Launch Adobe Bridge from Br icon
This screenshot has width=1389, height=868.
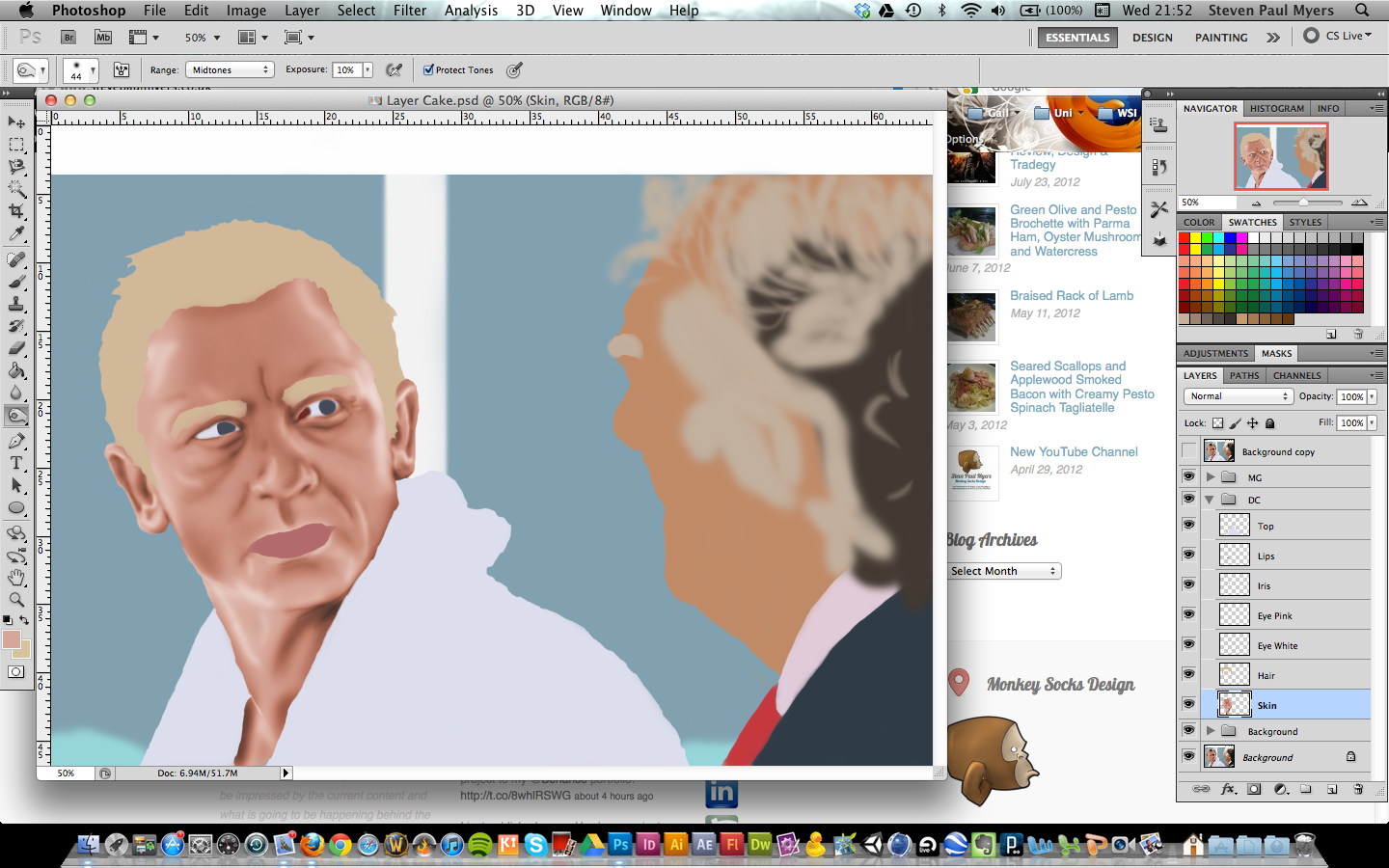pyautogui.click(x=68, y=38)
